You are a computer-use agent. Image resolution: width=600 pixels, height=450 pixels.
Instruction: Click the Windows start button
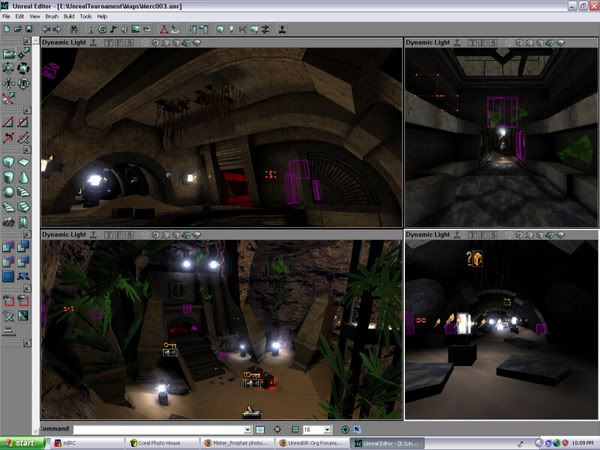click(23, 443)
